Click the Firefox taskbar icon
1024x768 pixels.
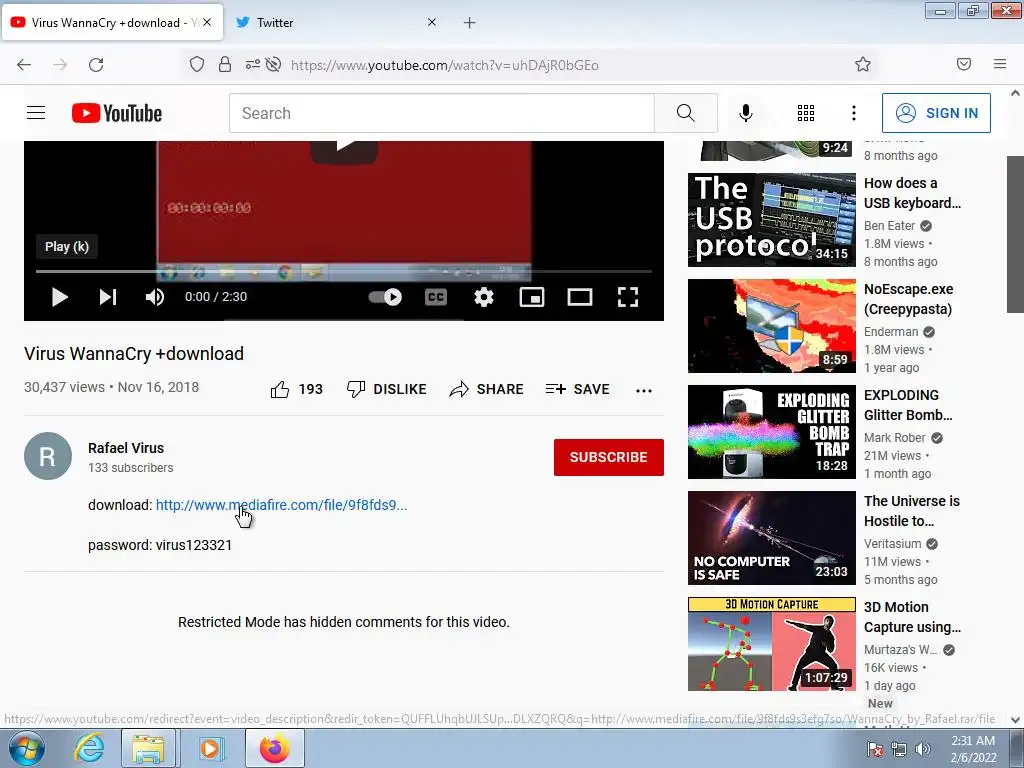tap(274, 748)
